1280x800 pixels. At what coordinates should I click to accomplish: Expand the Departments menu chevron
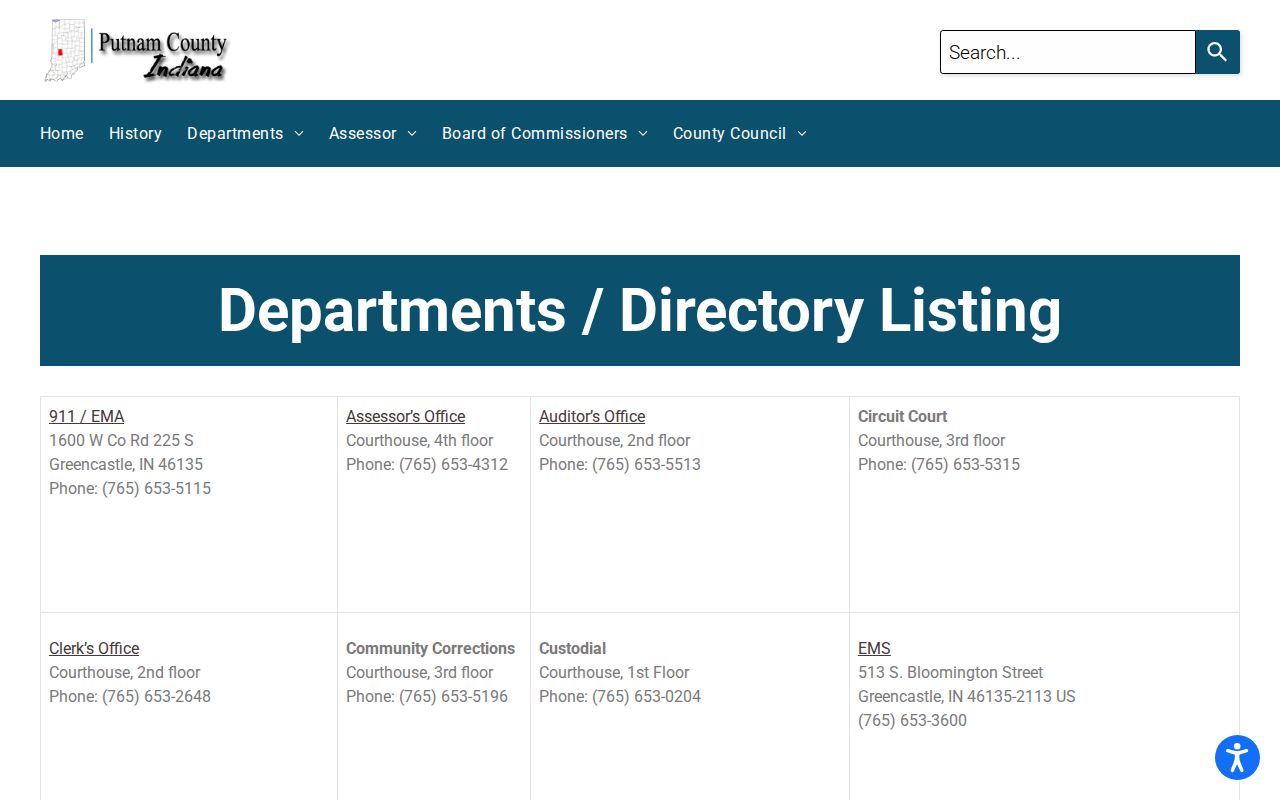click(x=299, y=134)
